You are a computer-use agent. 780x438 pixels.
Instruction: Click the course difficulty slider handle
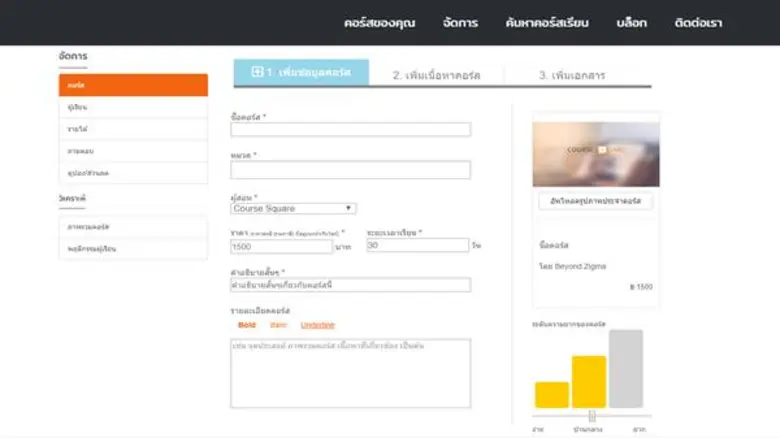click(592, 416)
